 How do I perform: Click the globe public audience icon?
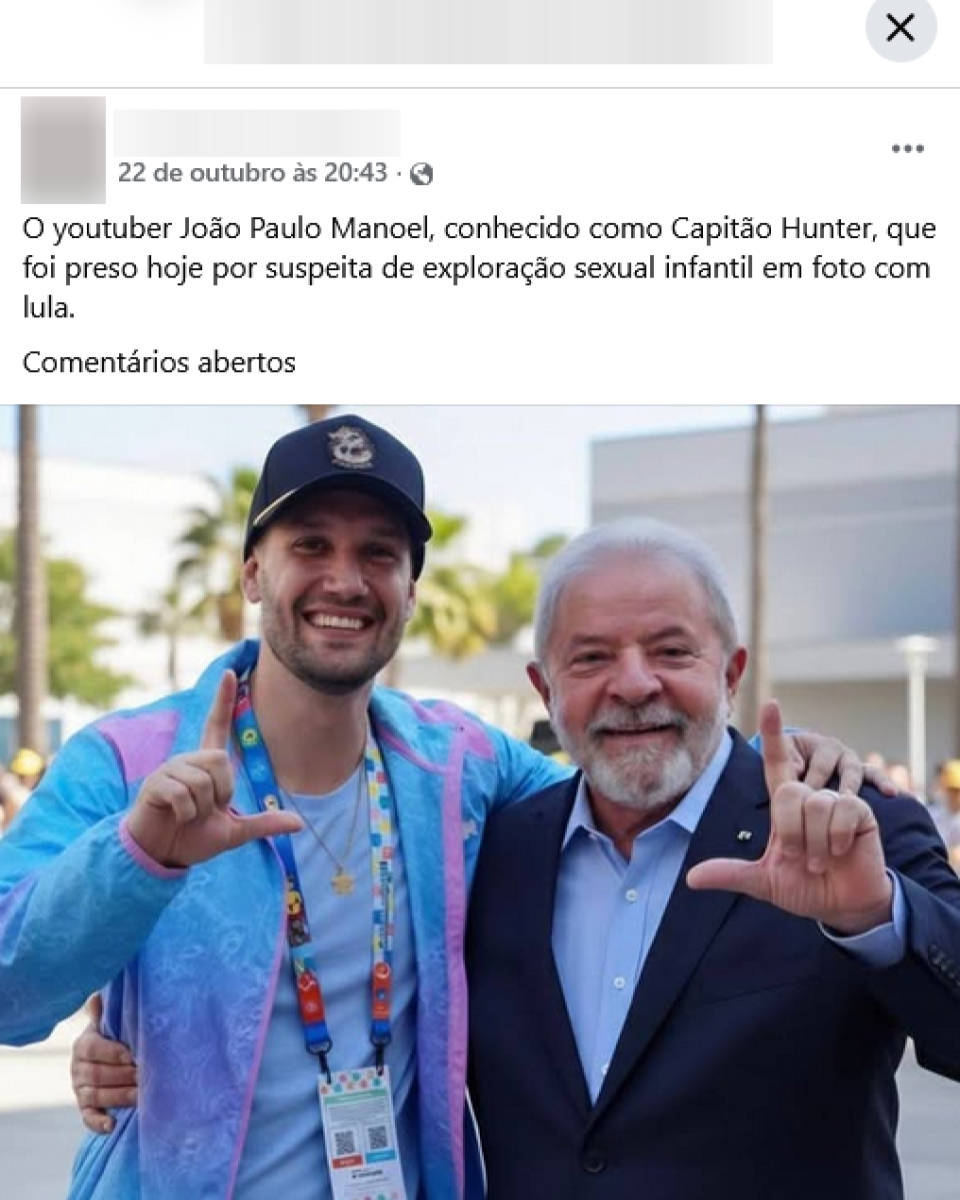tap(422, 174)
